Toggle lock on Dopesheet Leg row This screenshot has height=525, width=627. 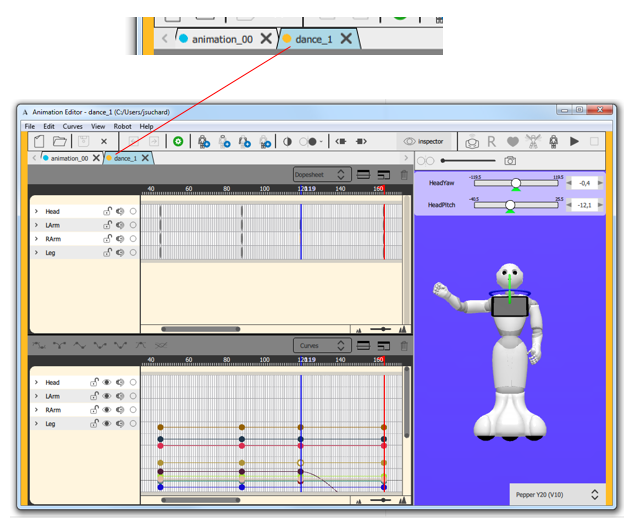107,252
